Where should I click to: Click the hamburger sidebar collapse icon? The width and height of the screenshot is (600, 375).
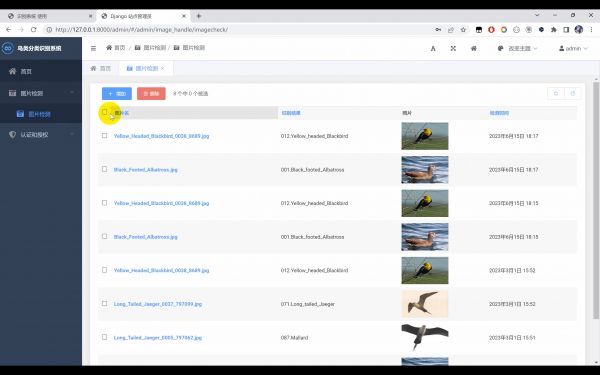coord(93,48)
